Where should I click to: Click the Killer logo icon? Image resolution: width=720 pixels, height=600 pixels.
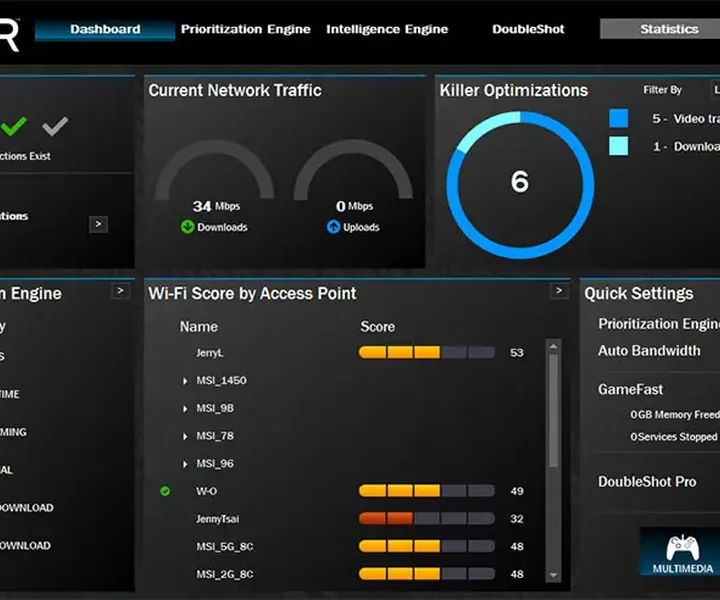[x=10, y=35]
